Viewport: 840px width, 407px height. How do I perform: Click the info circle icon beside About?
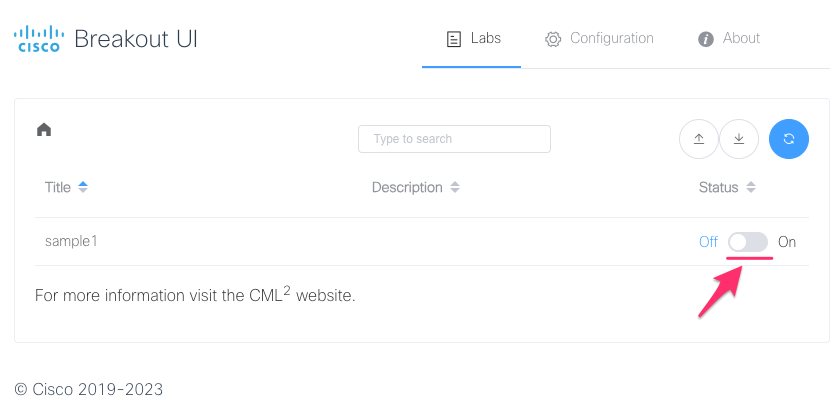click(x=706, y=39)
